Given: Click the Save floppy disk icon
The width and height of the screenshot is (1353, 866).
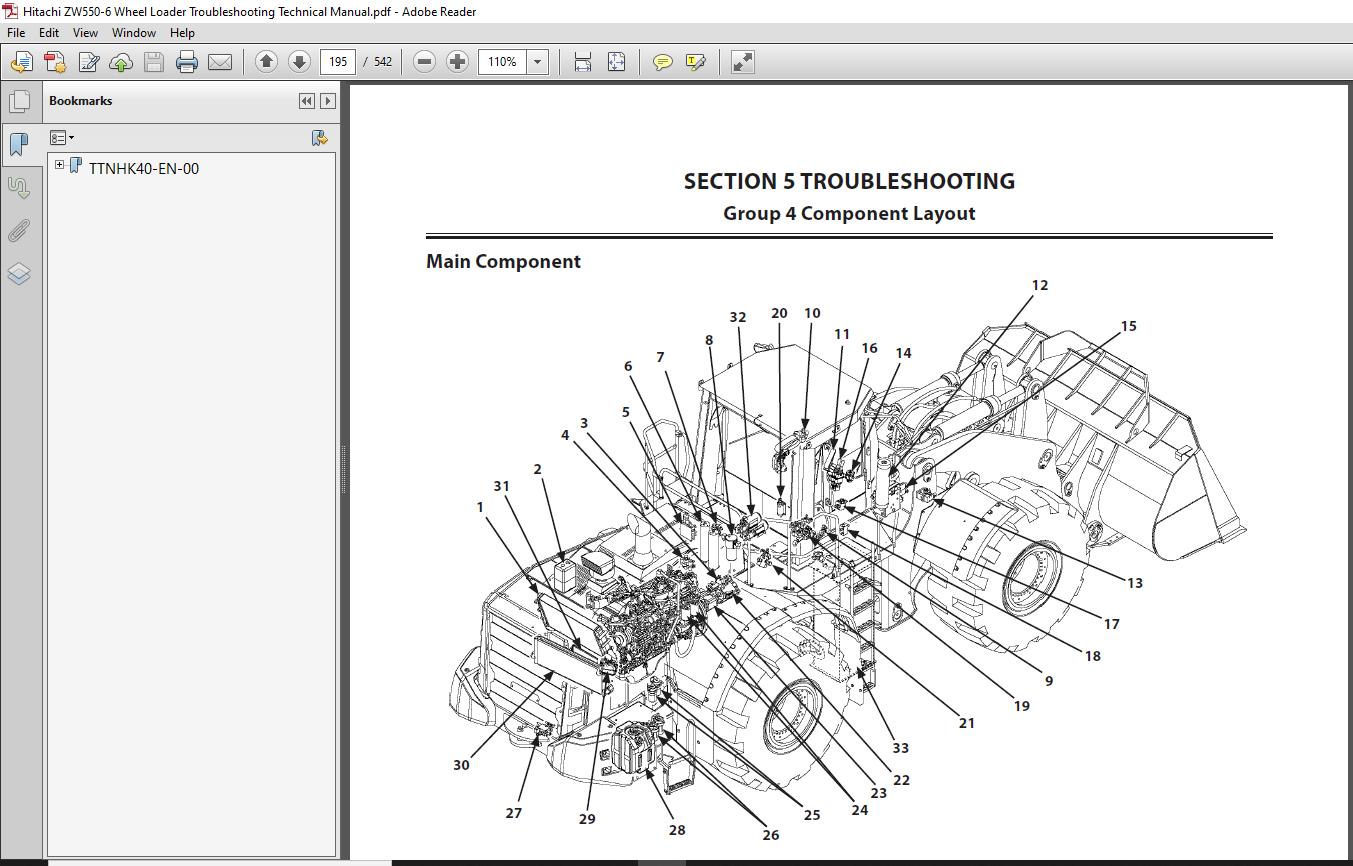Looking at the screenshot, I should tap(154, 62).
